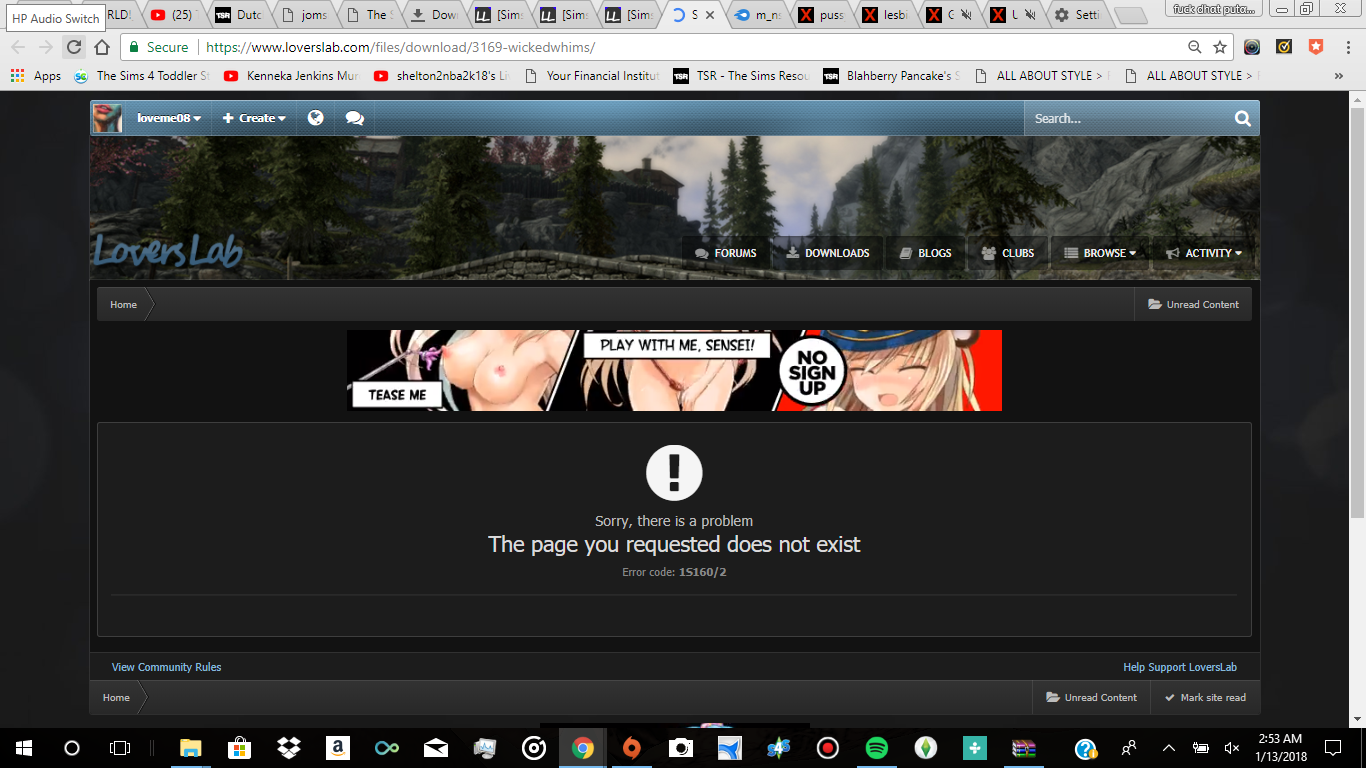Expand the ACTIVITY navigation dropdown
The image size is (1366, 768).
(x=1204, y=253)
